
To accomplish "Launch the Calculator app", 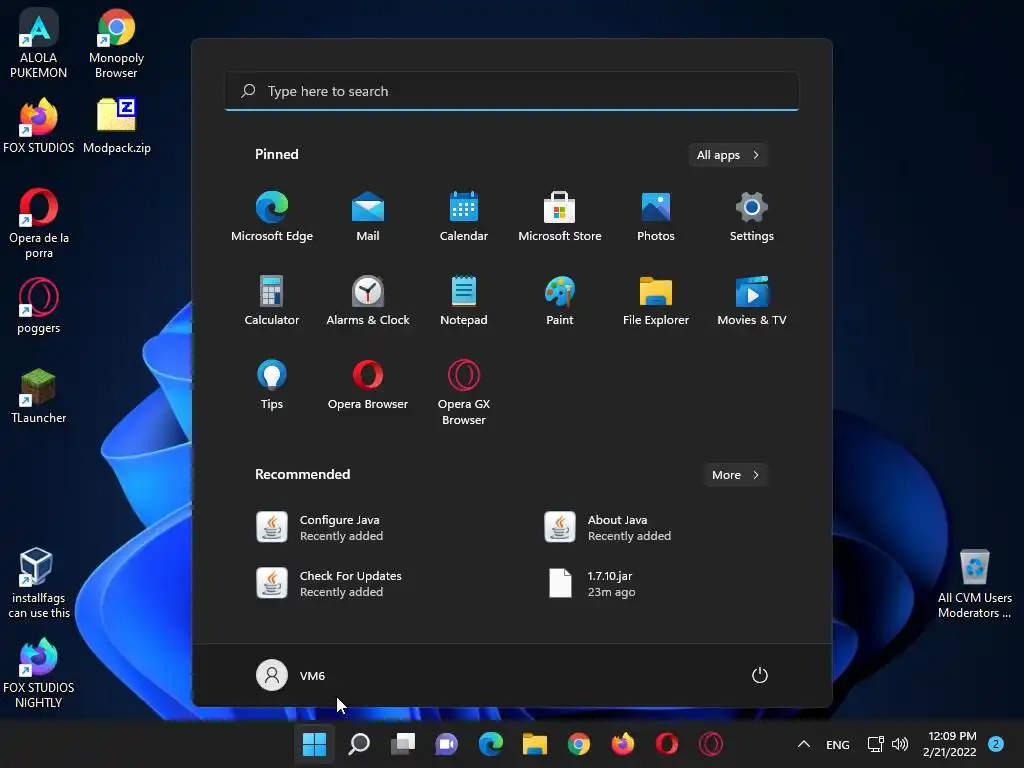I will tap(272, 300).
